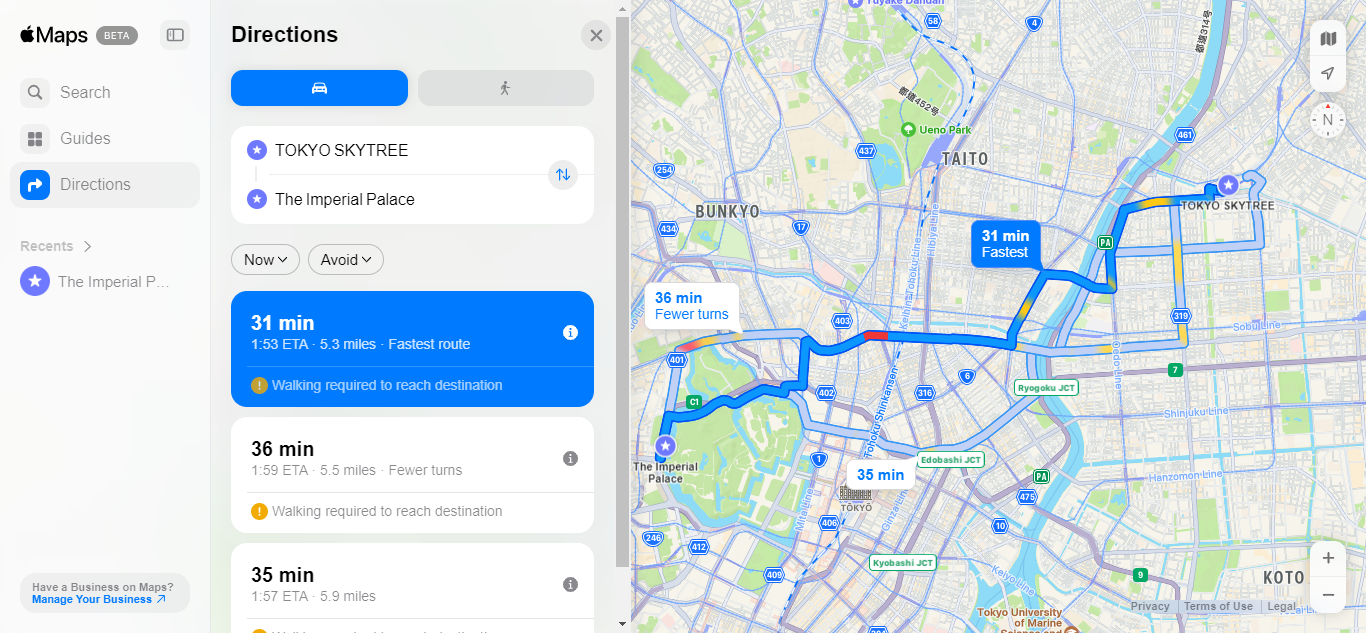Zoom in with plus button
This screenshot has width=1366, height=633.
(1328, 558)
